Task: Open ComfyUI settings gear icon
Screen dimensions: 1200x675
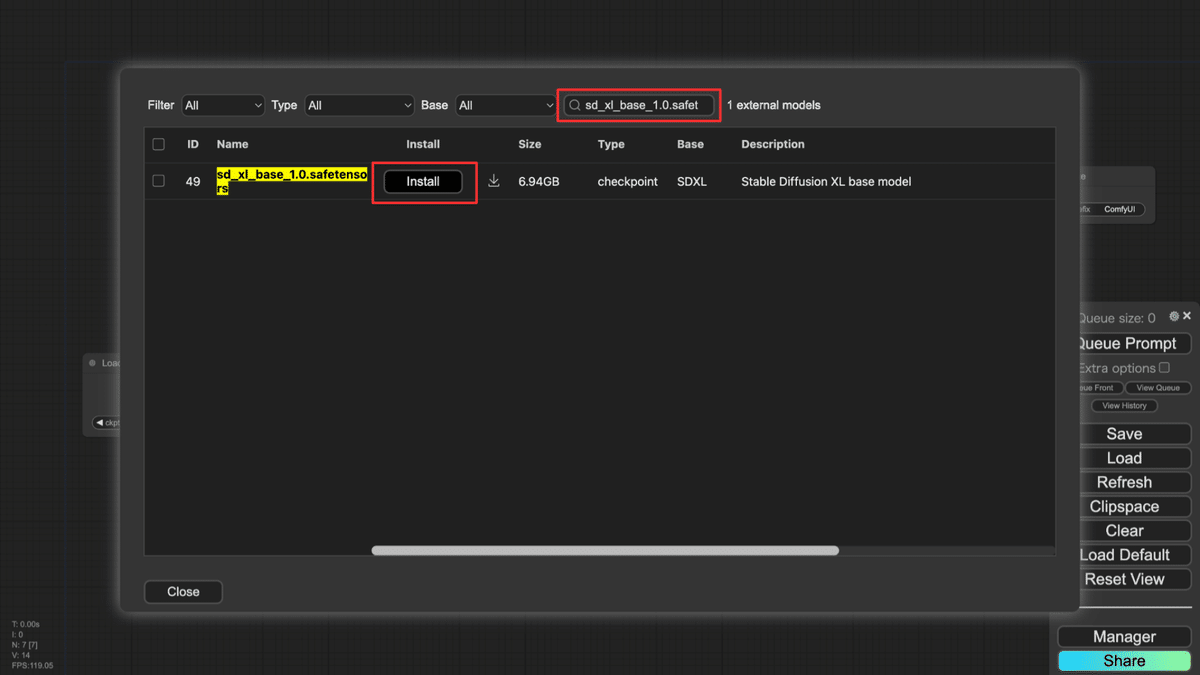Action: point(1174,316)
